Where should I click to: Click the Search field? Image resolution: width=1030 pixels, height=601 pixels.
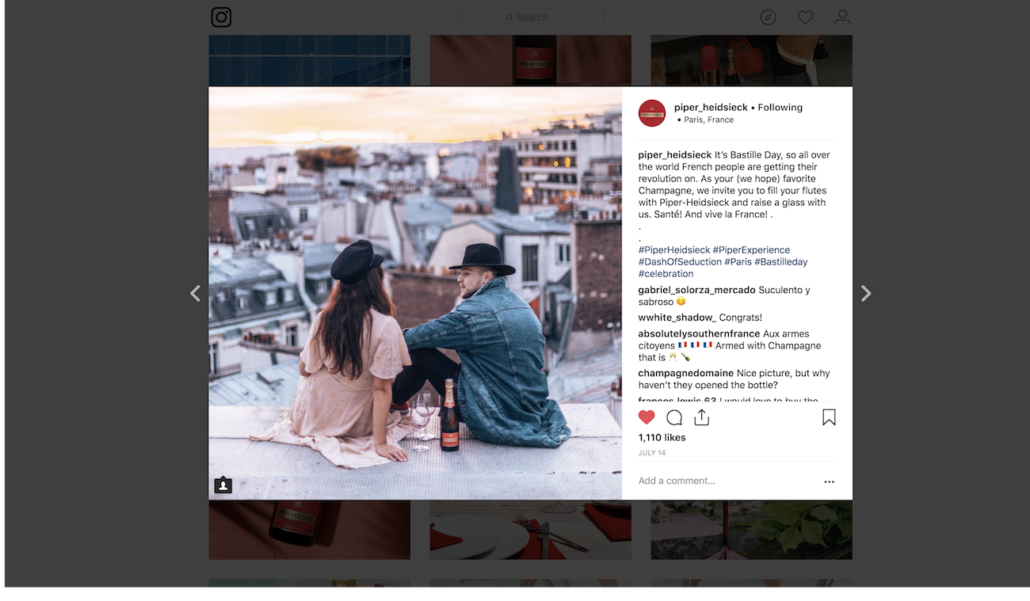coord(531,17)
